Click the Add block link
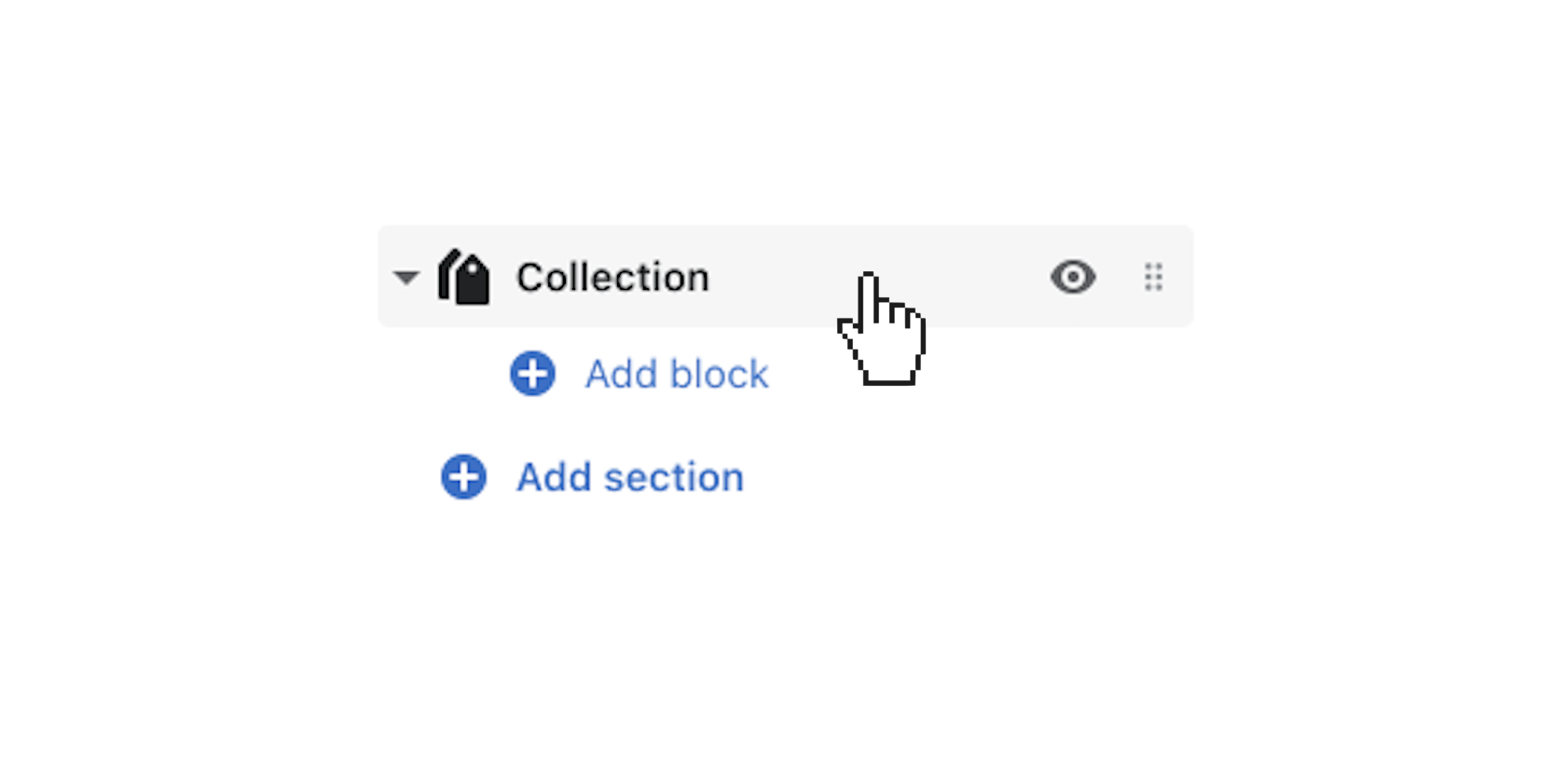Viewport: 1568px width, 768px height. [x=676, y=375]
